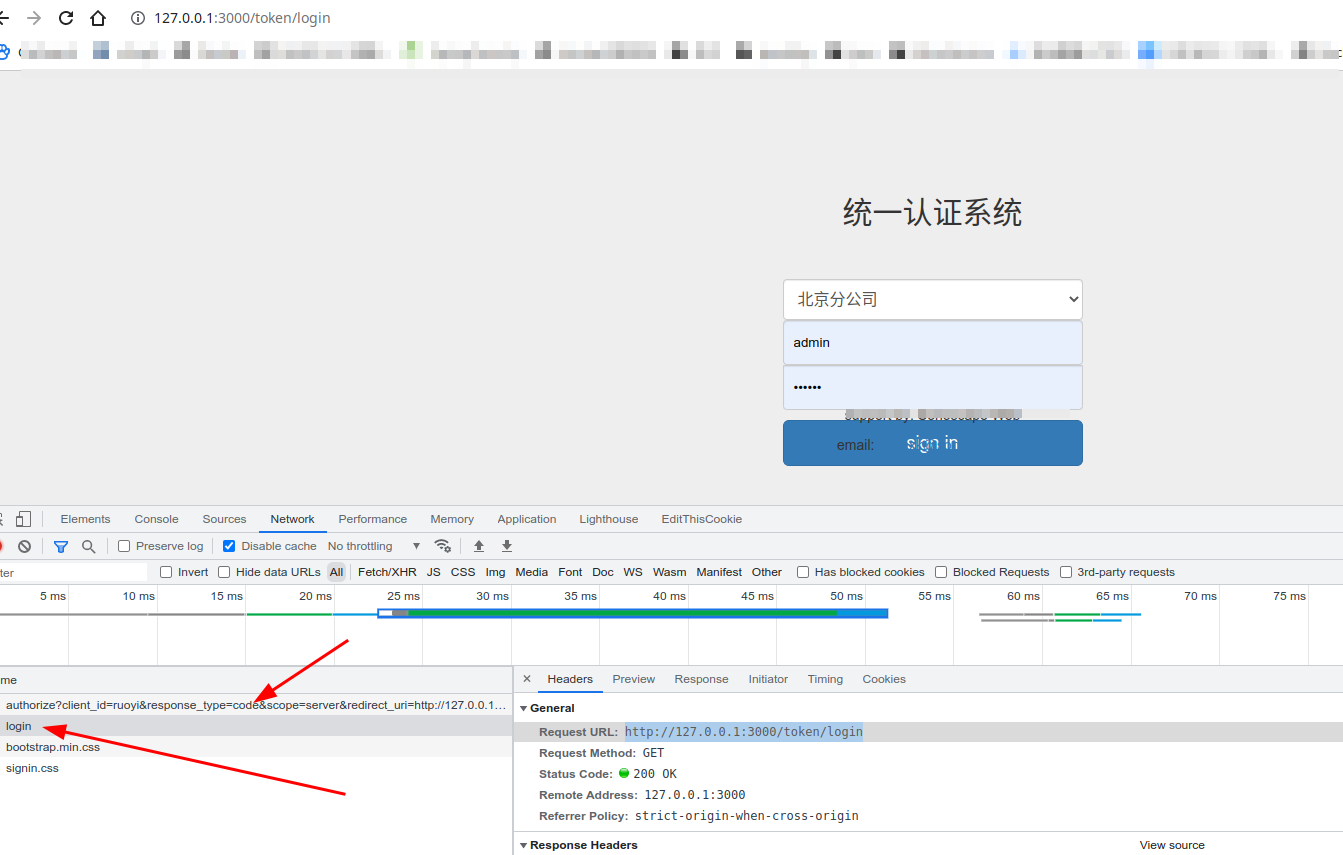Image resolution: width=1343 pixels, height=855 pixels.
Task: Uncheck Disable cache
Action: tap(229, 546)
